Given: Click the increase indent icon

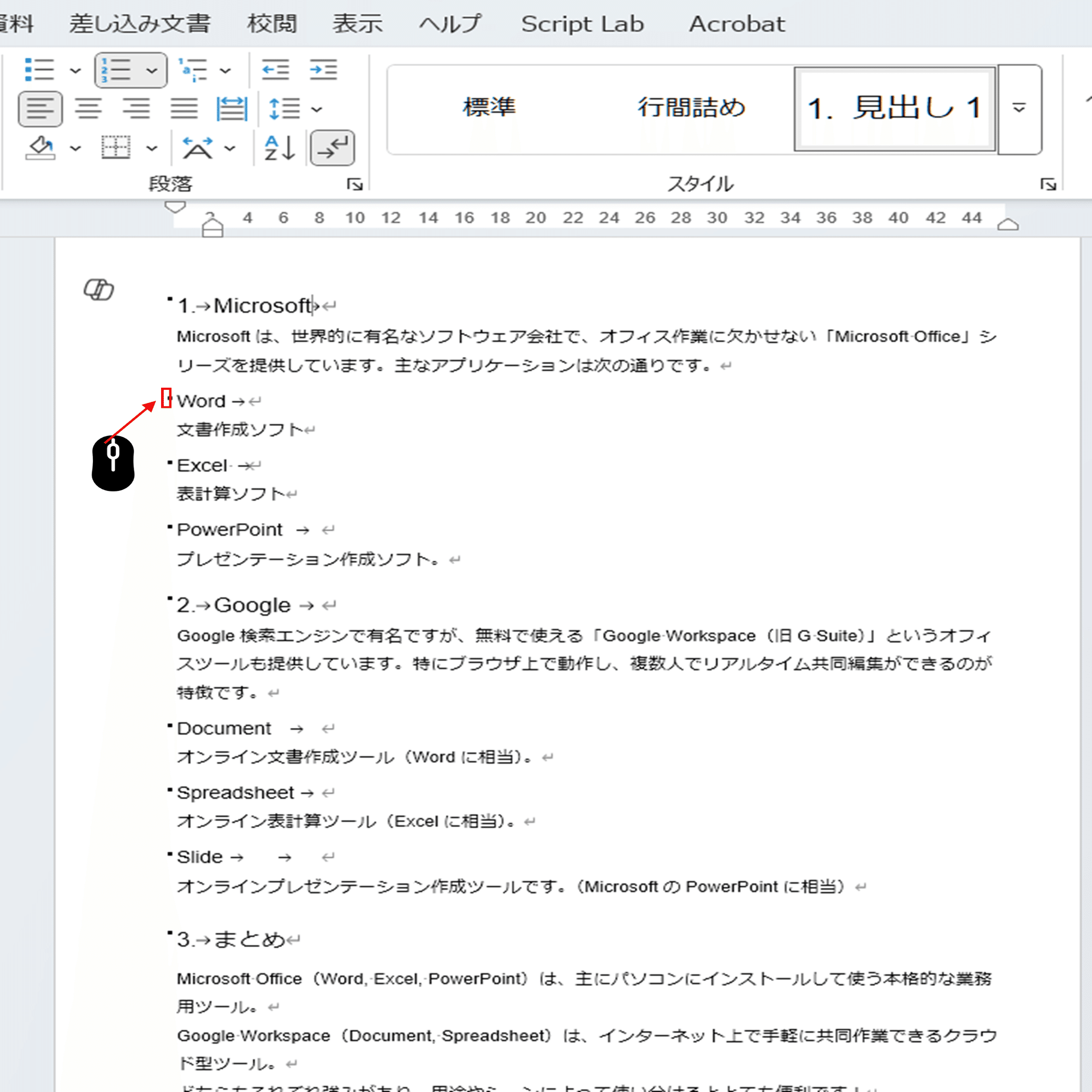Looking at the screenshot, I should pyautogui.click(x=322, y=69).
